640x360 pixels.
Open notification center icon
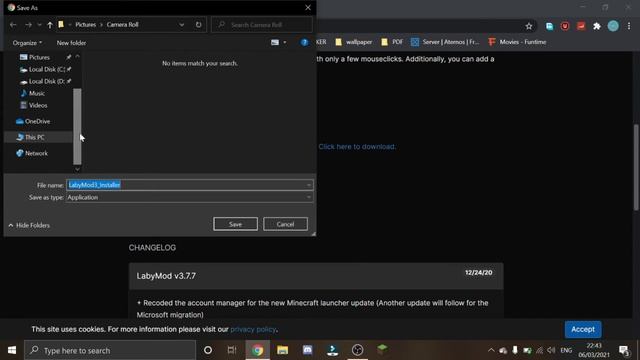(624, 350)
